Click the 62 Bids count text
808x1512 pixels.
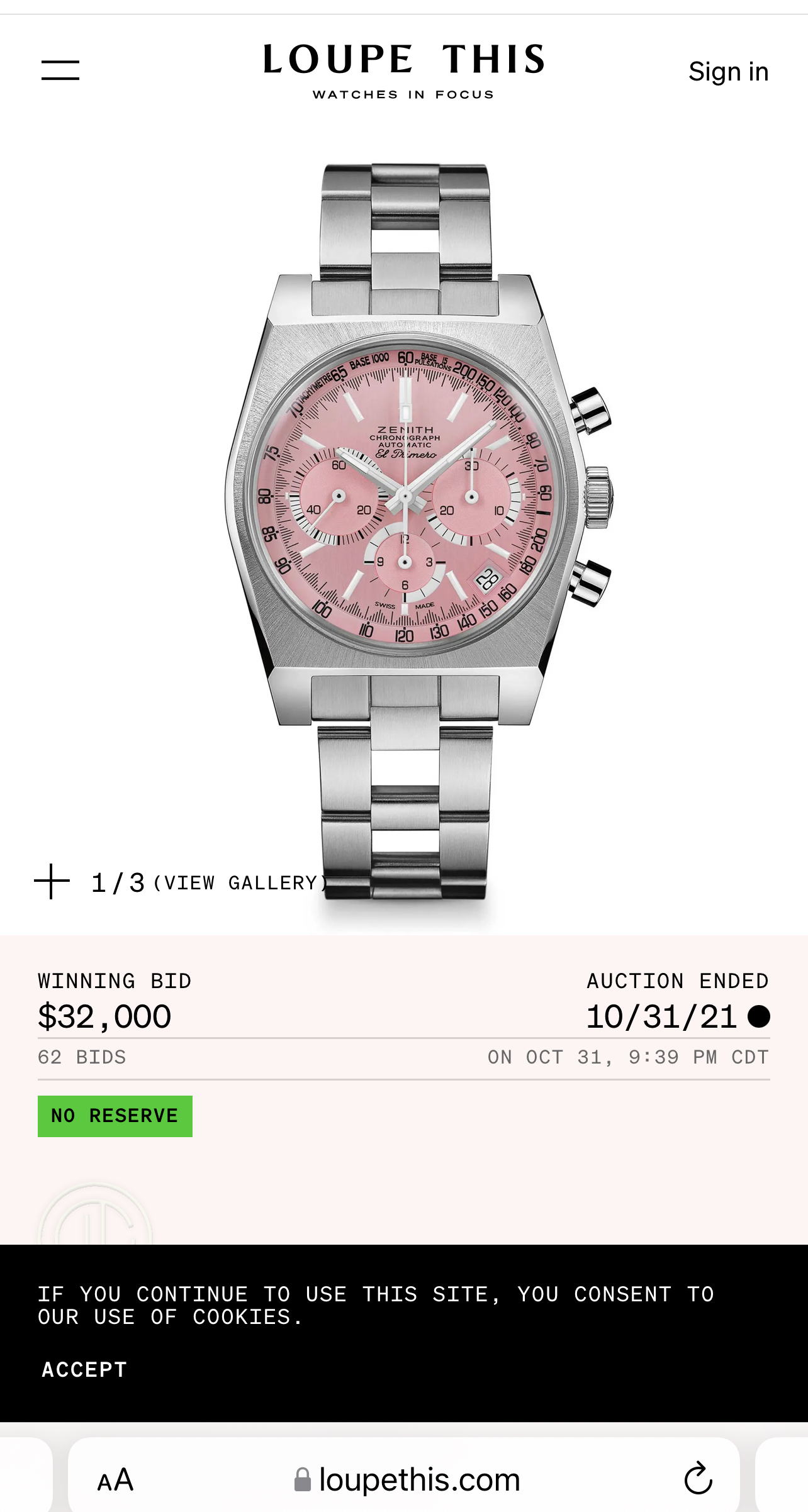pyautogui.click(x=82, y=1057)
